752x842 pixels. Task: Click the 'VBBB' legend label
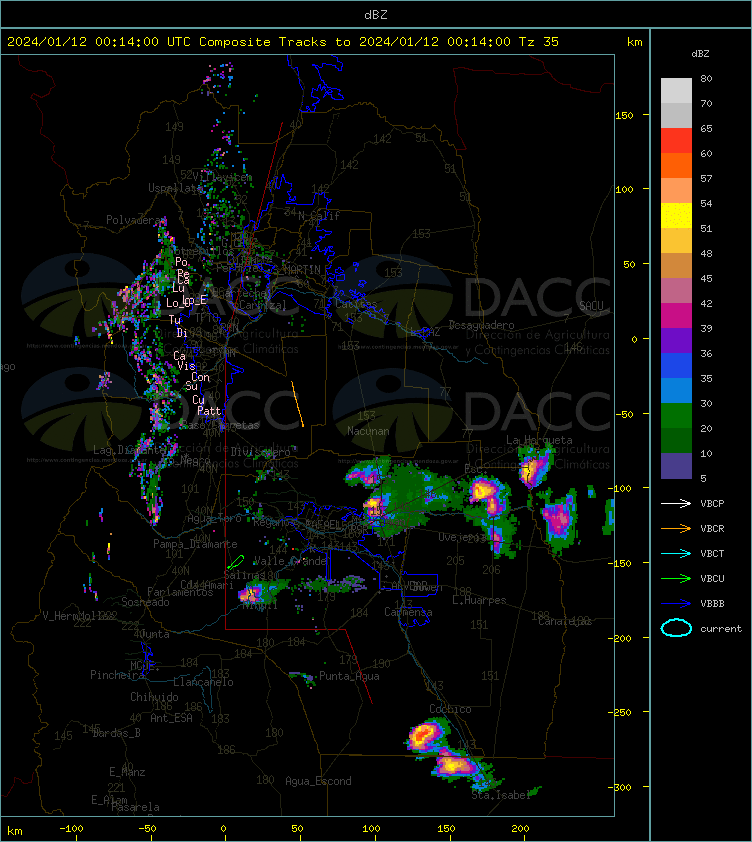click(712, 604)
